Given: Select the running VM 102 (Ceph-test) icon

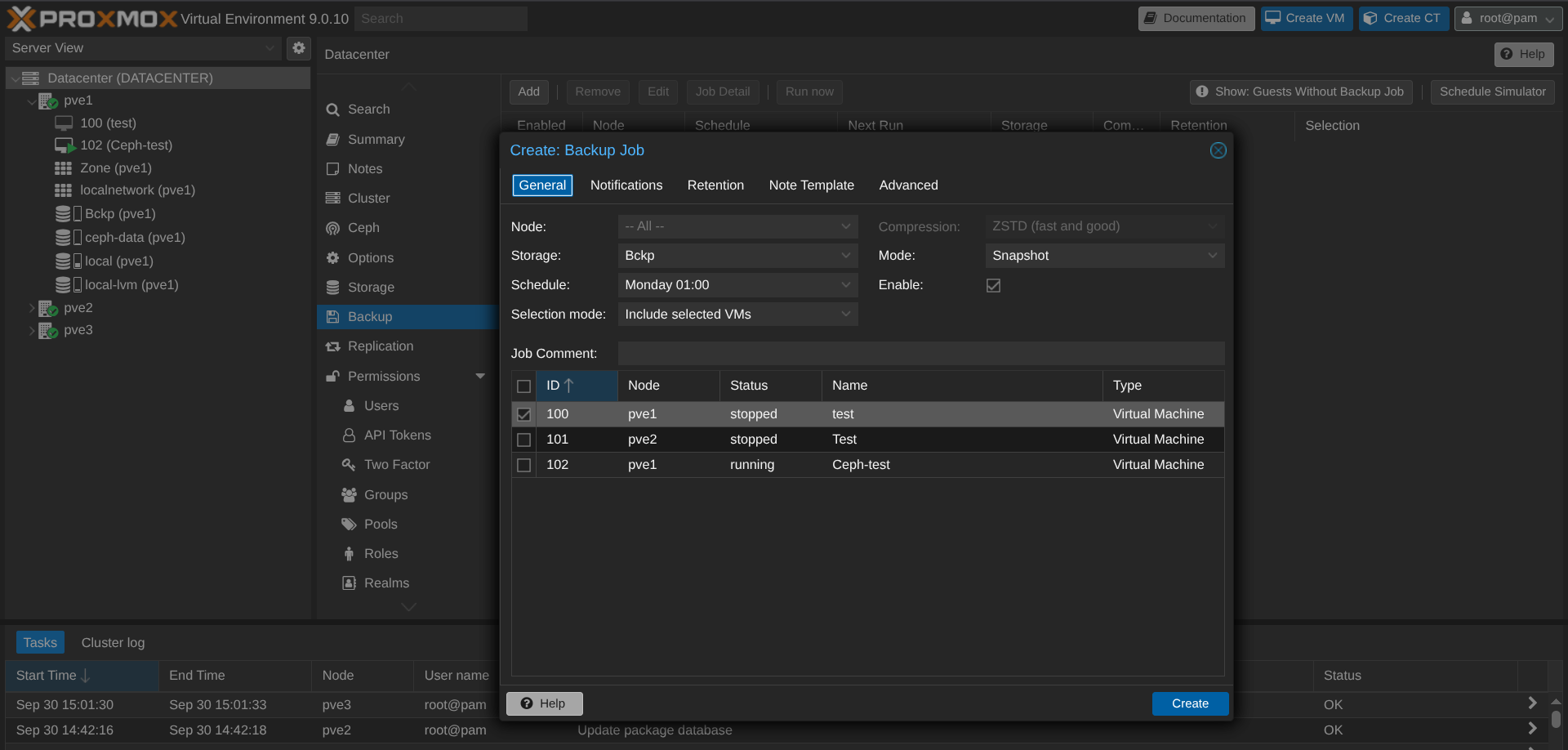Looking at the screenshot, I should [65, 145].
